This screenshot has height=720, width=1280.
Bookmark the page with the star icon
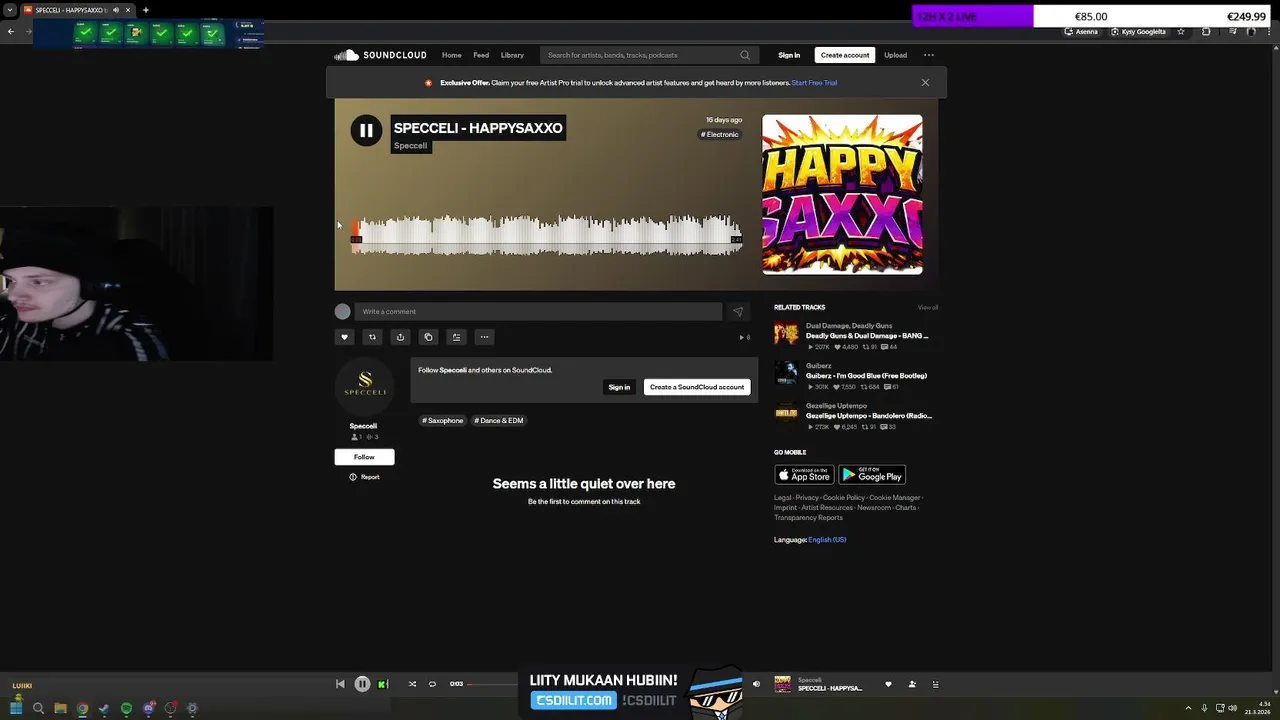pos(1181,31)
